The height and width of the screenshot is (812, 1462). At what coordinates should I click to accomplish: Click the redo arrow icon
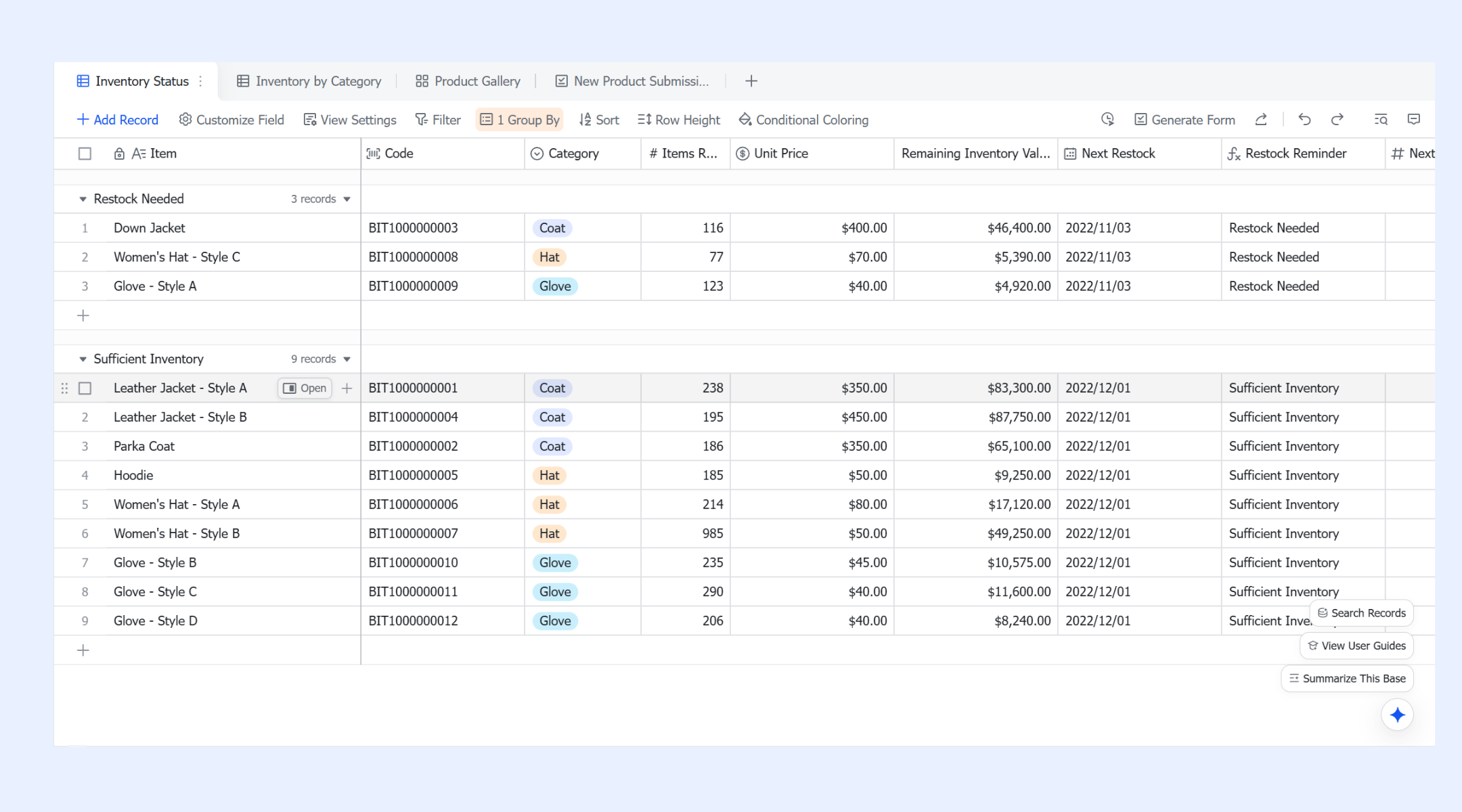click(x=1337, y=120)
